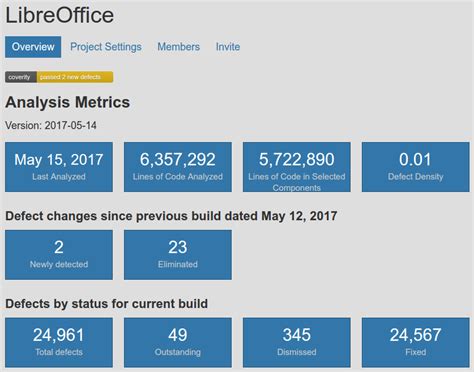474x372 pixels.
Task: Go to the Invite tab
Action: [228, 47]
